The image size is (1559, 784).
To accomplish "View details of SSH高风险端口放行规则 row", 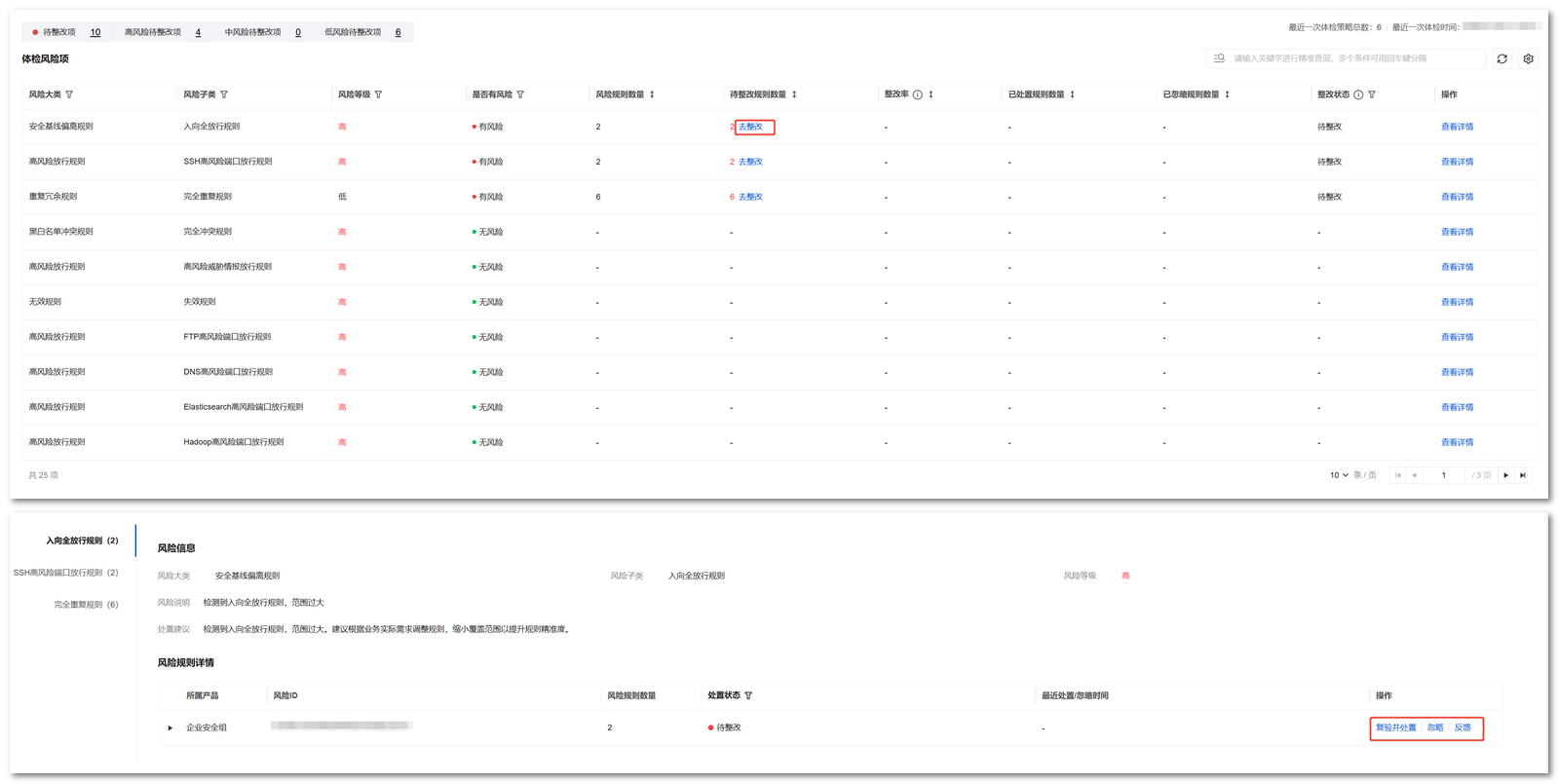I will (x=1458, y=162).
